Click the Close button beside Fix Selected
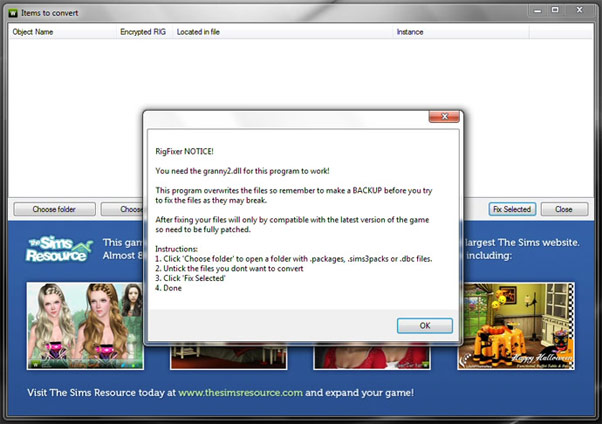602x424 pixels. (x=564, y=210)
